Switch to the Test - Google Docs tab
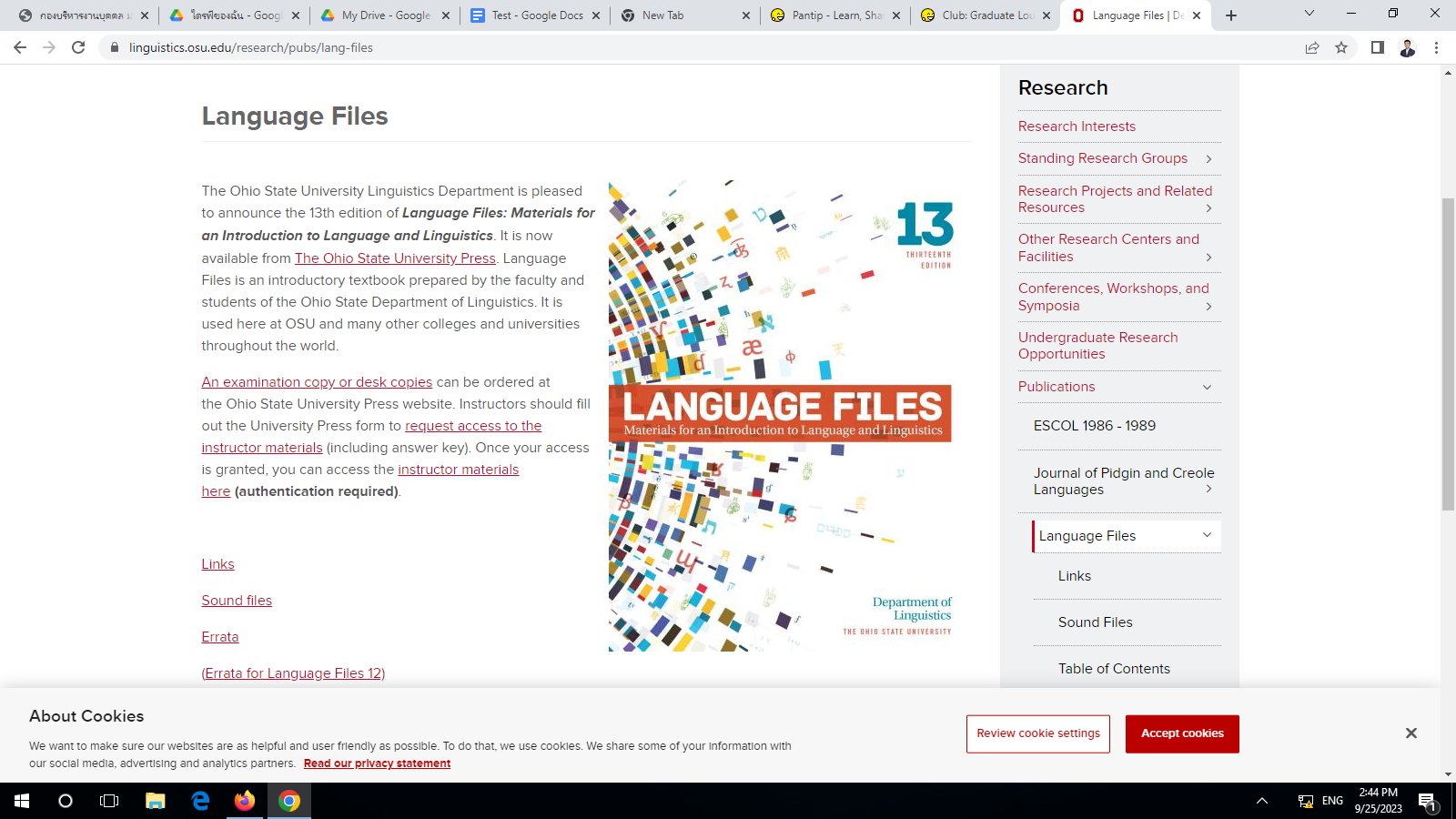Screen dimensions: 1456x819 pyautogui.click(x=537, y=15)
